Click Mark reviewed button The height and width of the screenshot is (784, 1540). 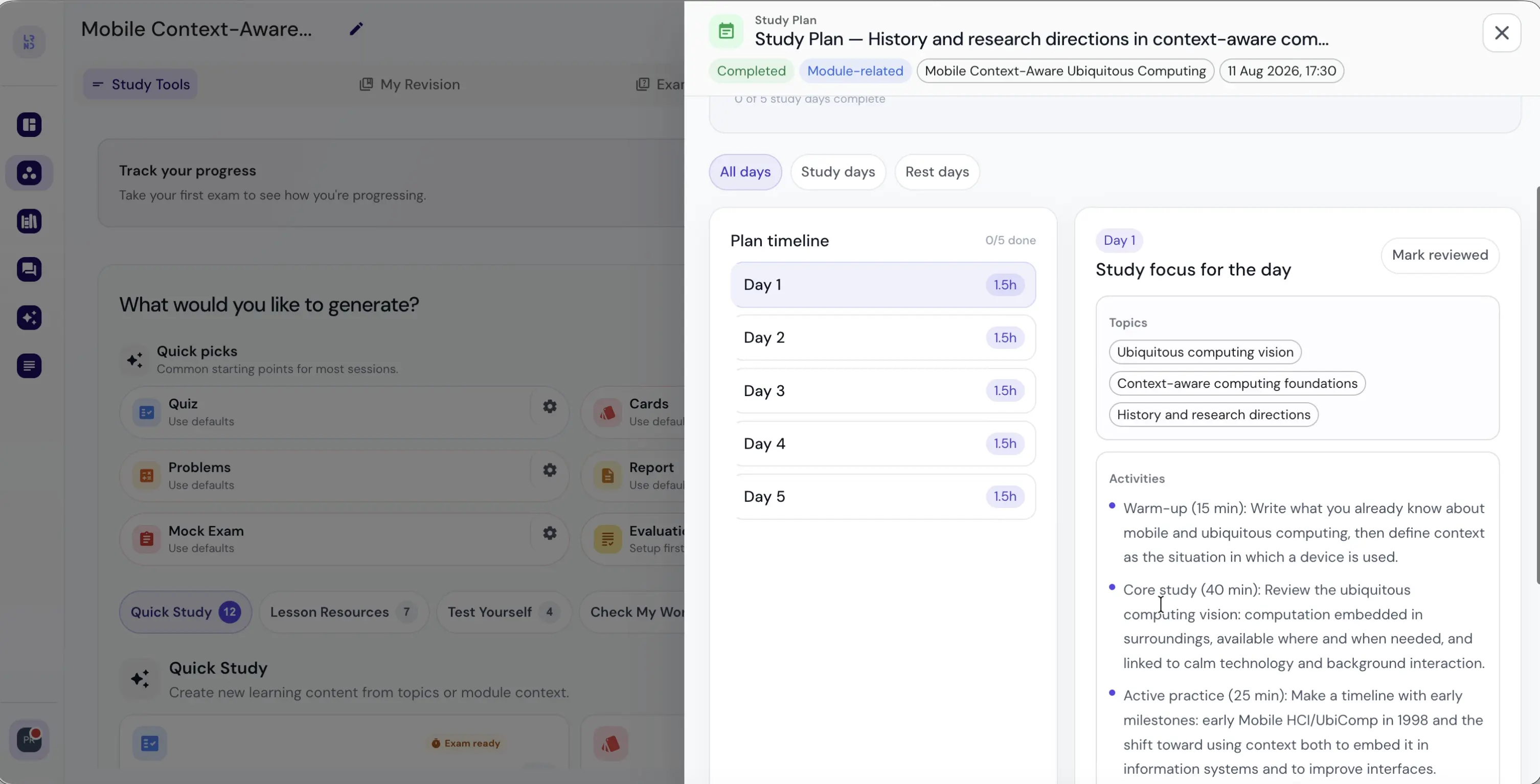[x=1440, y=255]
